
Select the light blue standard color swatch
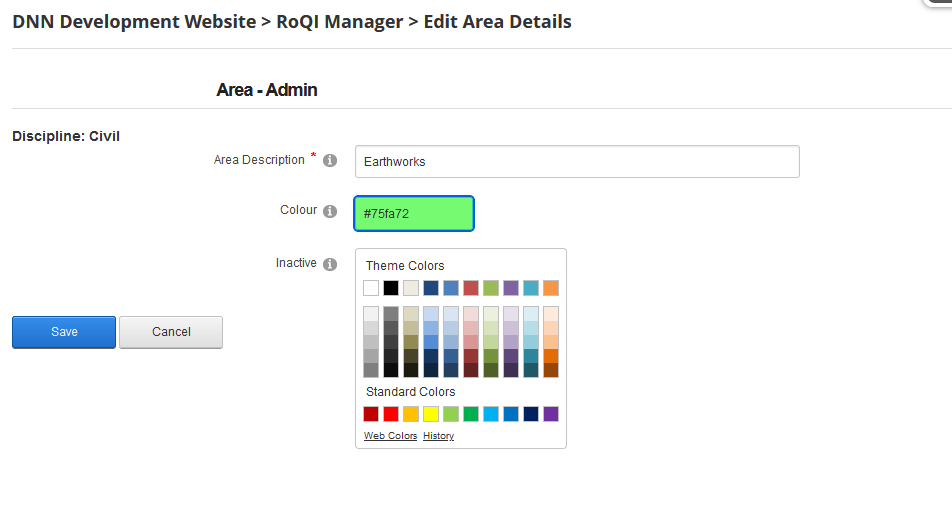[491, 414]
